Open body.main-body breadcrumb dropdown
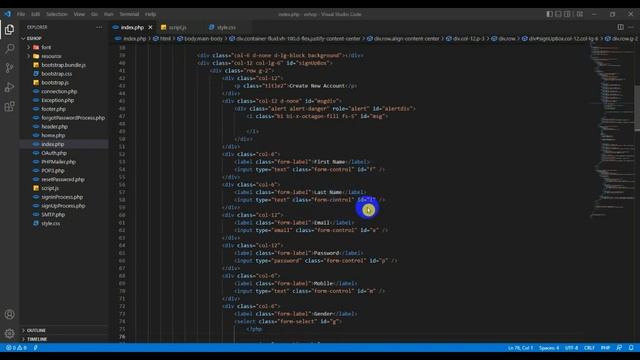640x360 pixels. [200, 39]
